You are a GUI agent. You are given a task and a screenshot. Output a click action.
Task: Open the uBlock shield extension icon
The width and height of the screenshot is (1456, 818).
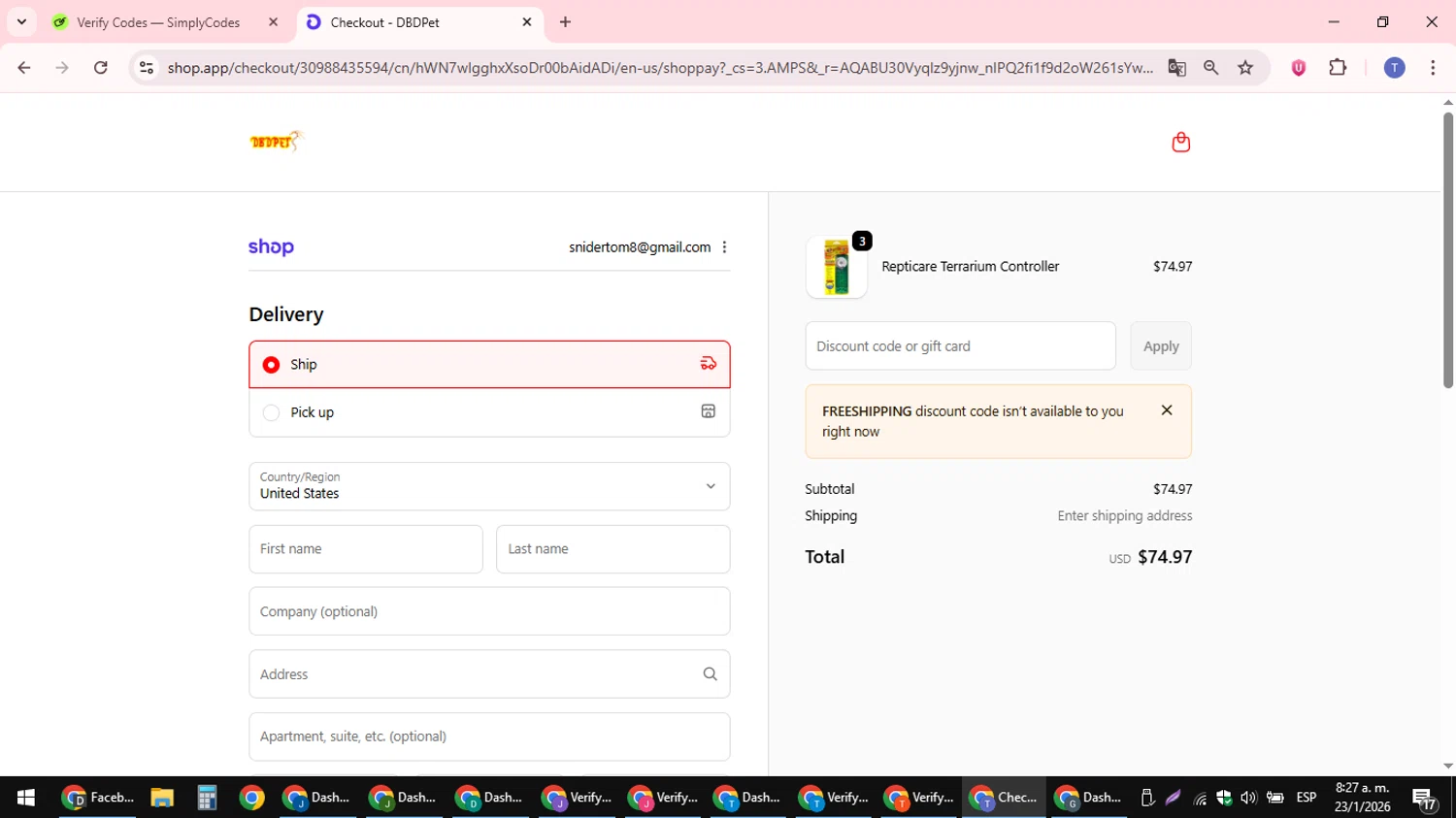coord(1299,68)
